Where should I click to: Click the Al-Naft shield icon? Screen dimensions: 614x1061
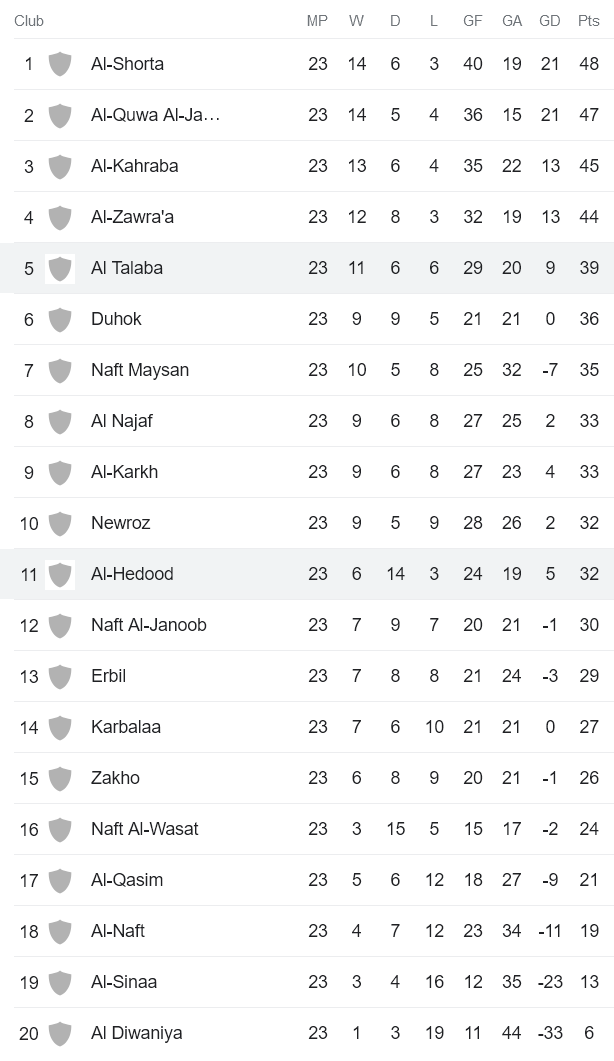tap(59, 930)
